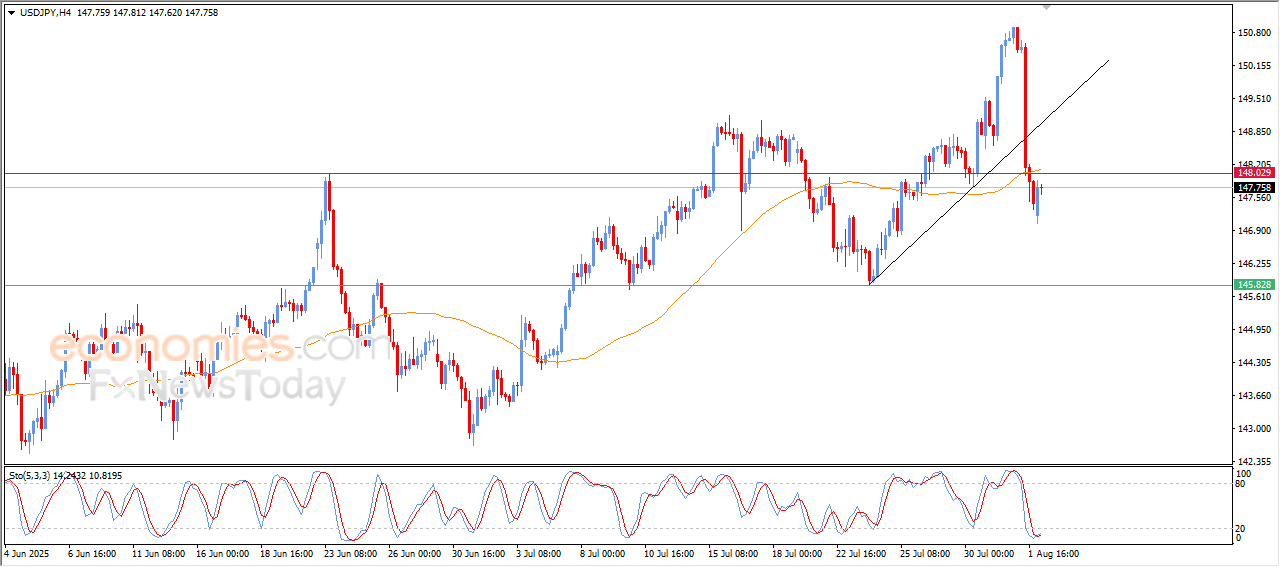Click the 143.660 price axis value
The height and width of the screenshot is (567, 1280).
click(x=1254, y=396)
